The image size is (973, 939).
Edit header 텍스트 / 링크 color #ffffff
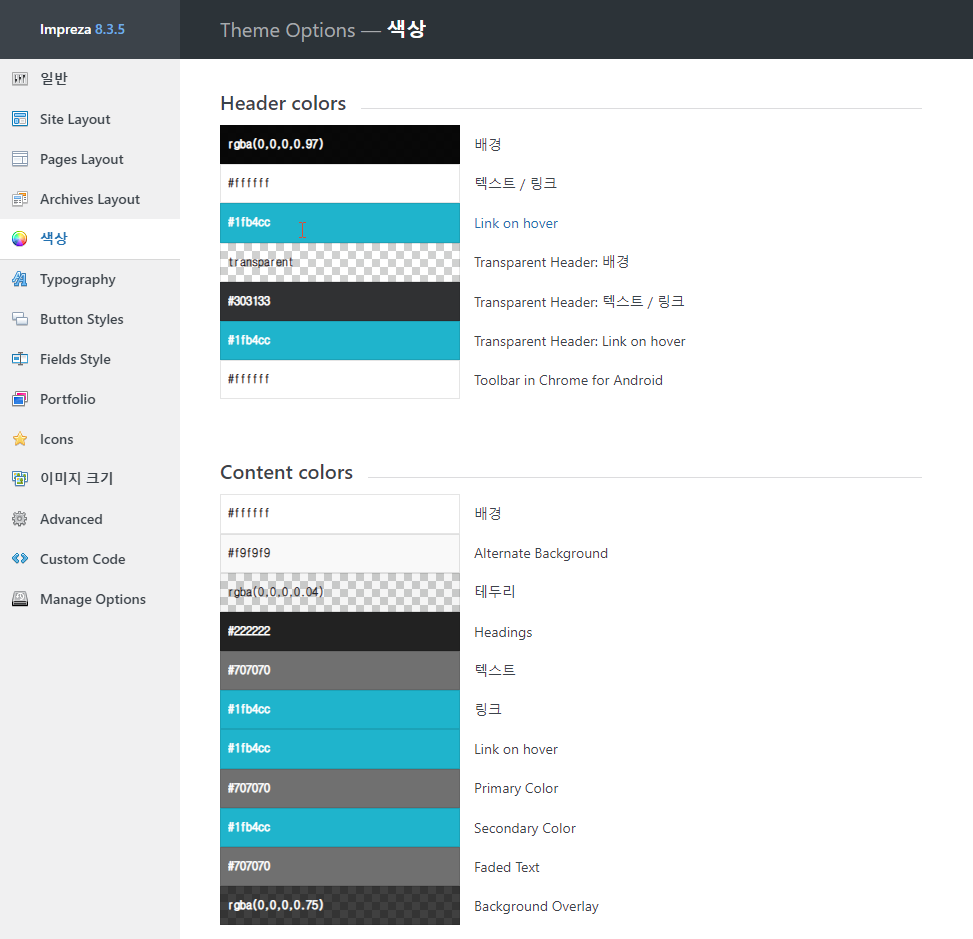tap(339, 183)
